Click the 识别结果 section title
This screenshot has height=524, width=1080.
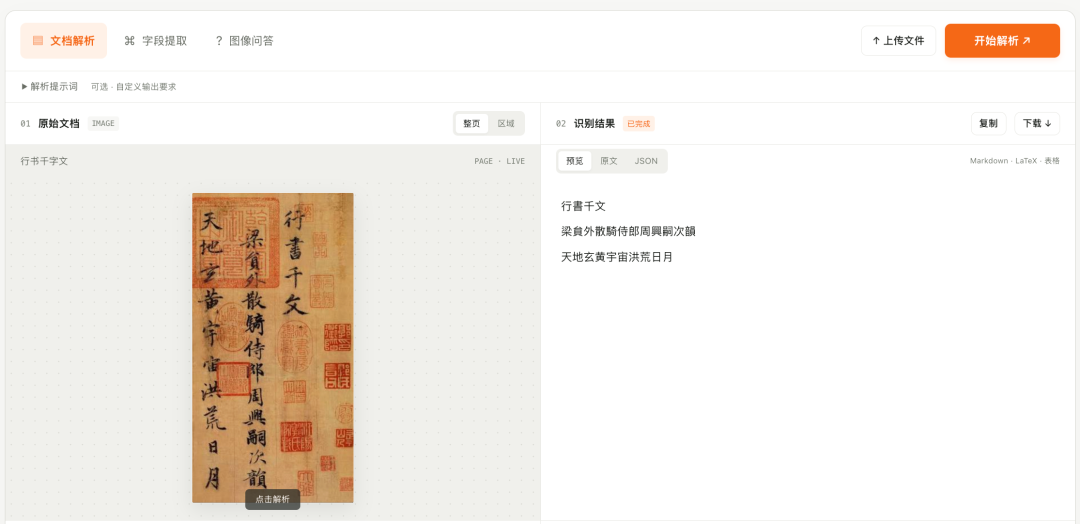tap(594, 123)
